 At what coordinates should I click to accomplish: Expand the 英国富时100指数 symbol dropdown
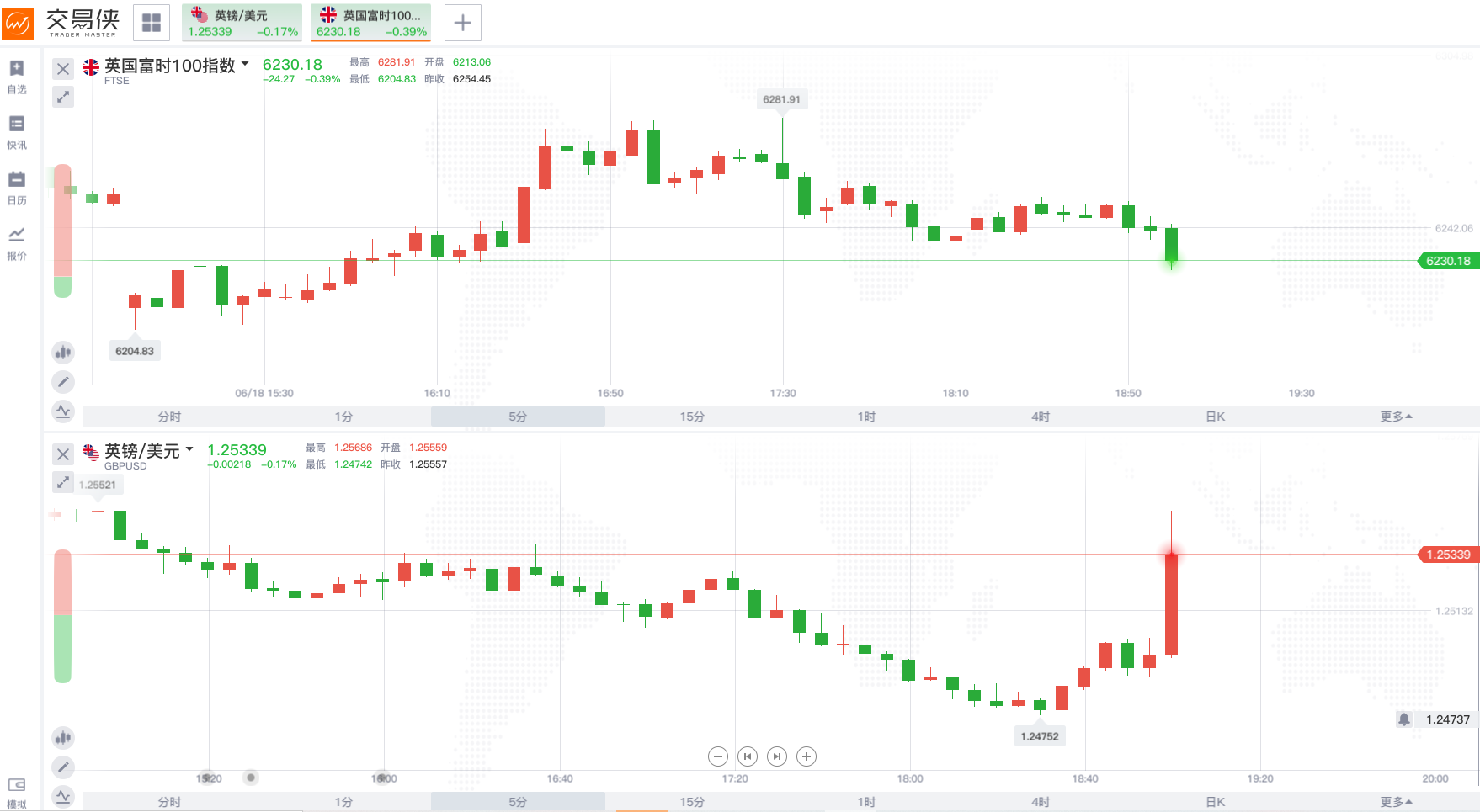click(x=245, y=64)
